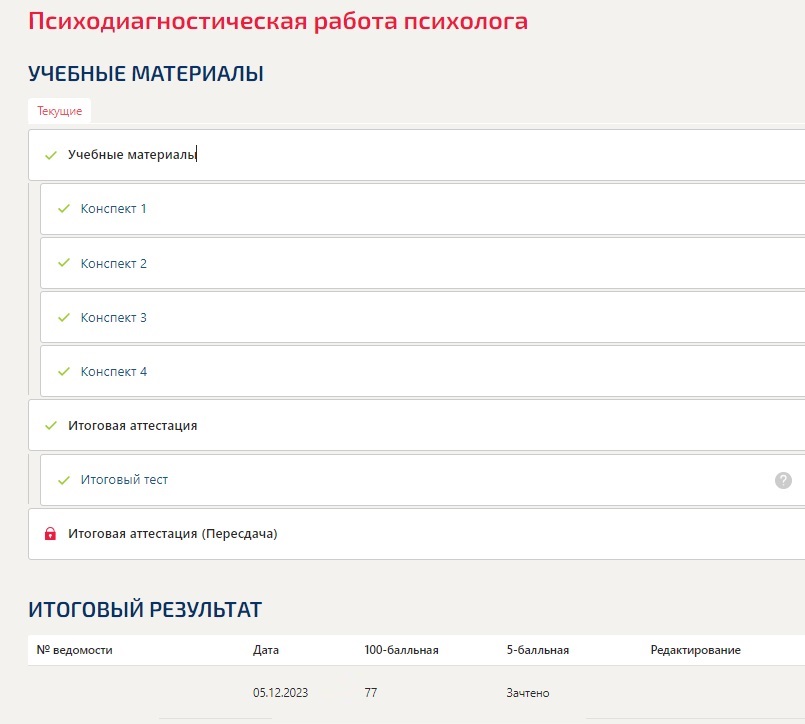
Task: Click the help question mark icon
Action: [x=783, y=480]
